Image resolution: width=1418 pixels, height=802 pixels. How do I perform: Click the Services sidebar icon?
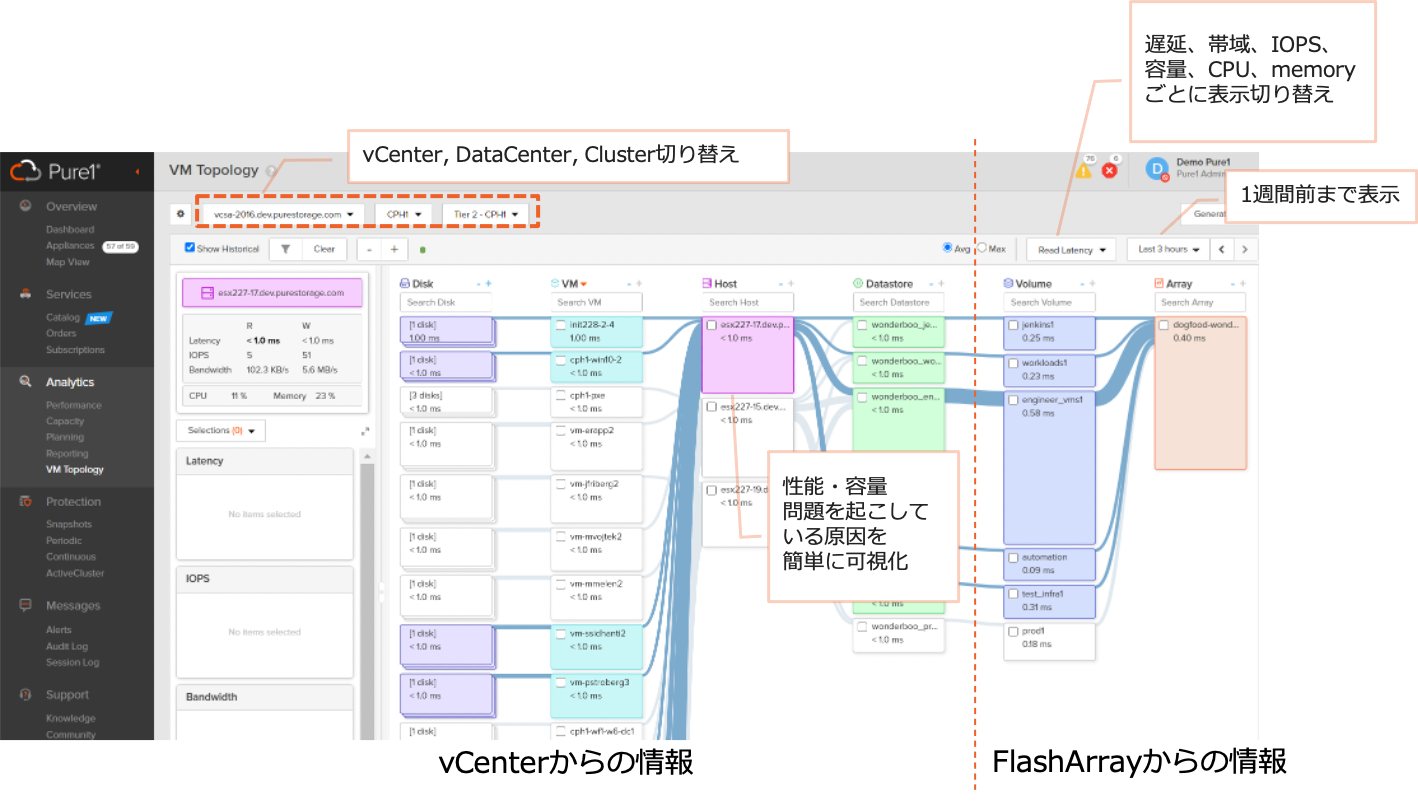(25, 294)
